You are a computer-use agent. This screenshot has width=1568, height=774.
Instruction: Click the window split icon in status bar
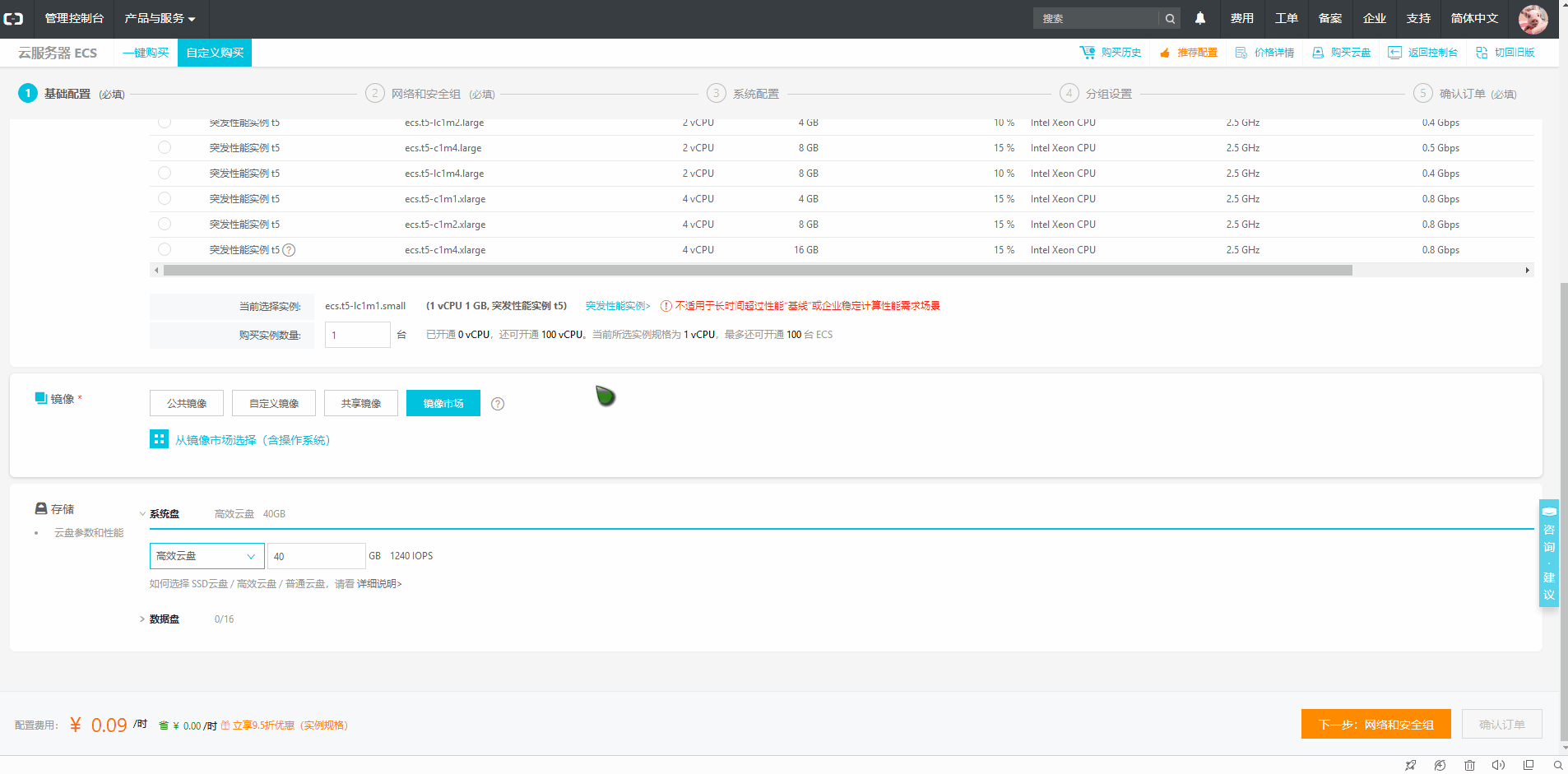click(x=1529, y=765)
